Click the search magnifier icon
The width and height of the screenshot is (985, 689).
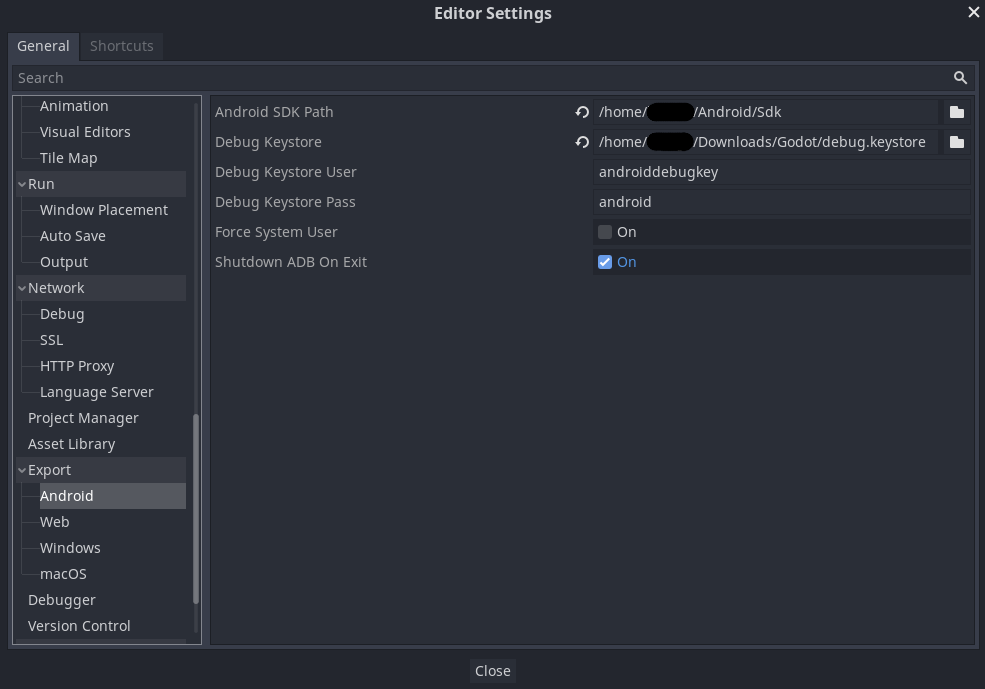(x=960, y=78)
